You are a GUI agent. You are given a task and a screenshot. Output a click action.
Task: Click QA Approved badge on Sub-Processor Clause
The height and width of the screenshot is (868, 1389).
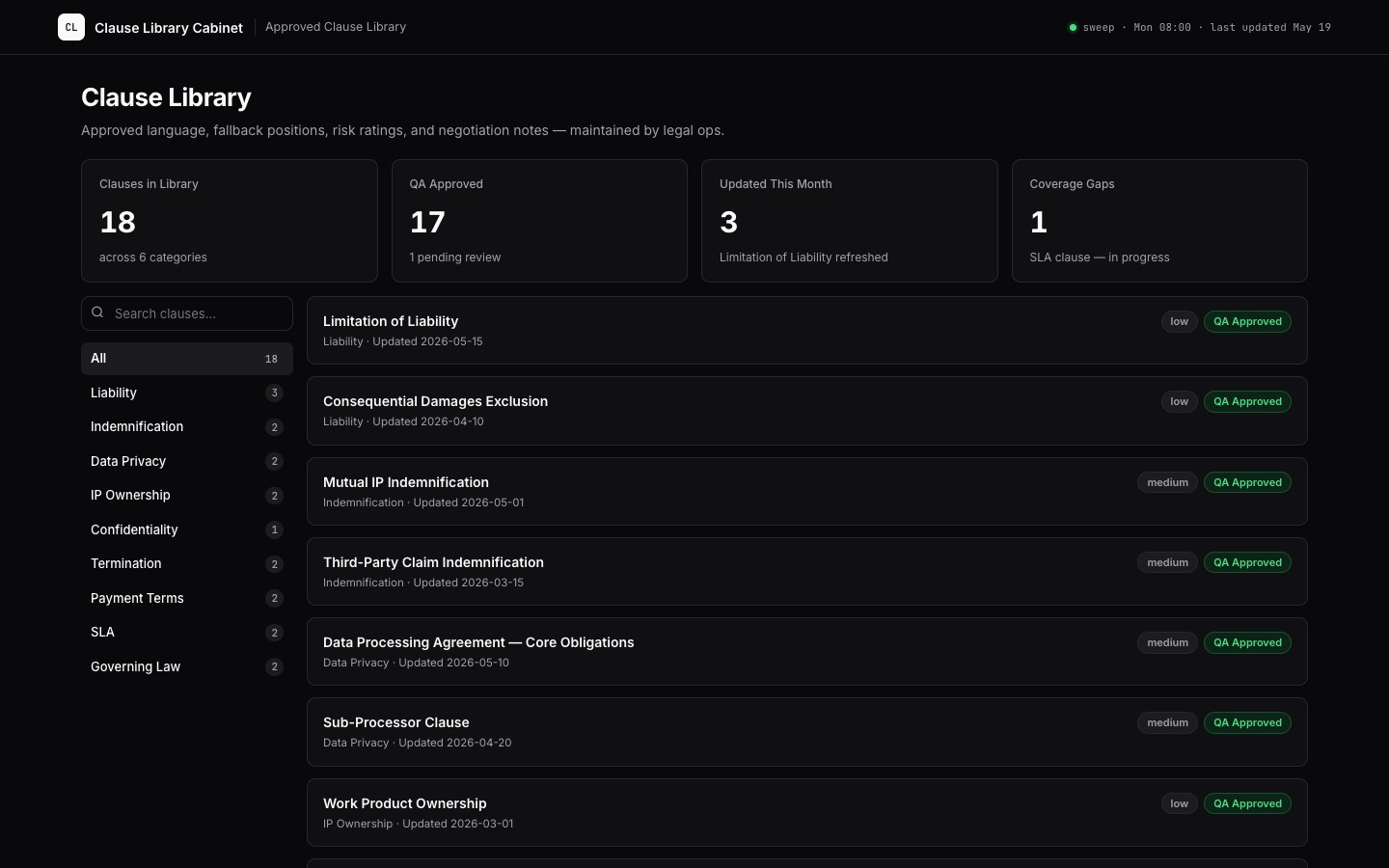point(1247,722)
